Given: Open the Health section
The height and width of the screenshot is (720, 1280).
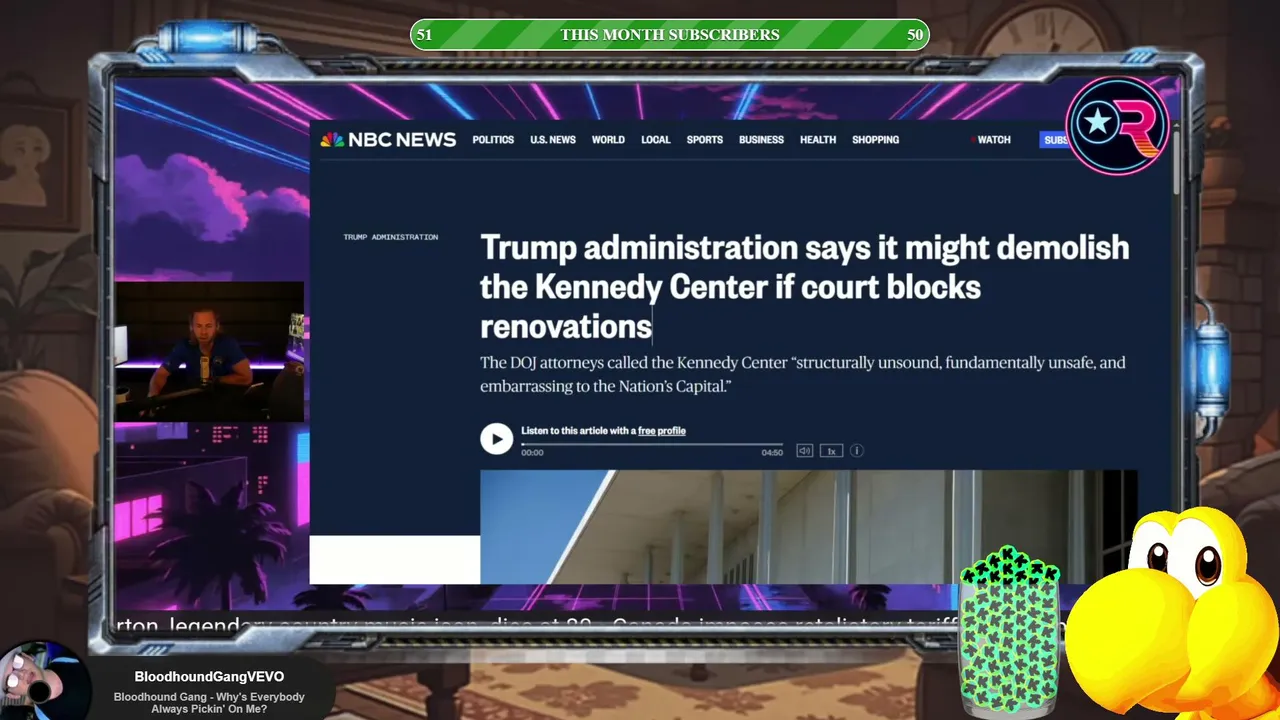Looking at the screenshot, I should click(818, 140).
